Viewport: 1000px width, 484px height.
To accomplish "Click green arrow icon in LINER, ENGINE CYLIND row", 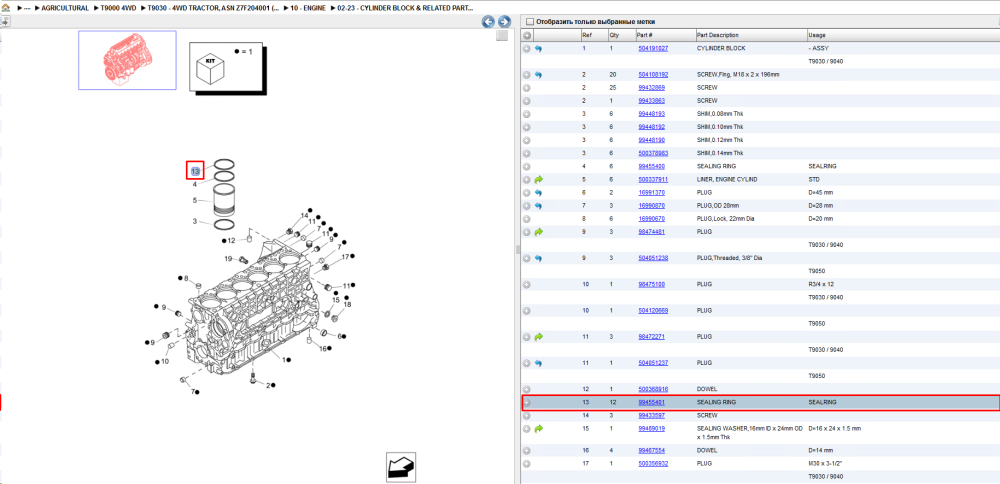I will [538, 179].
